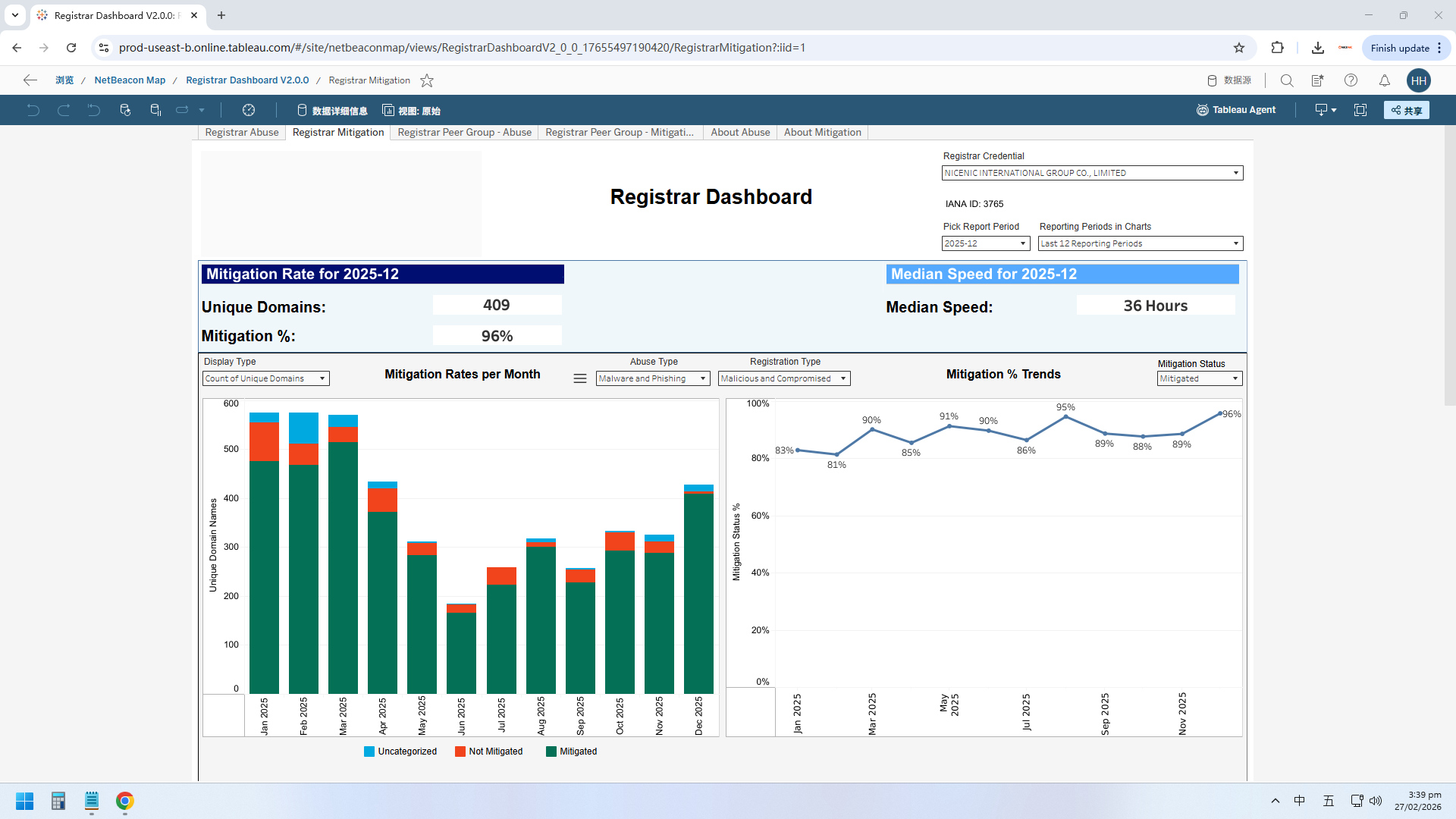The height and width of the screenshot is (819, 1456).
Task: Click the chart hamburger menu icon
Action: tap(580, 378)
